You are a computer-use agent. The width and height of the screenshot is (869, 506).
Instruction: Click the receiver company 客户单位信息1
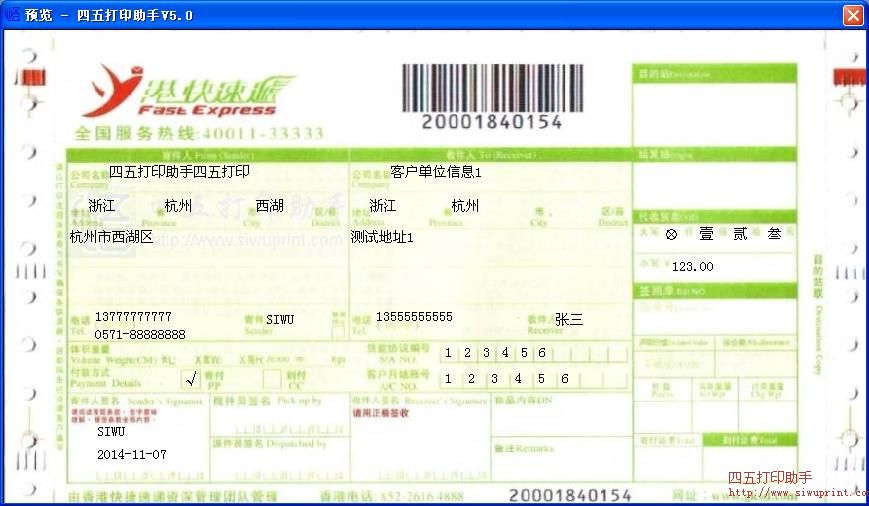tap(436, 171)
